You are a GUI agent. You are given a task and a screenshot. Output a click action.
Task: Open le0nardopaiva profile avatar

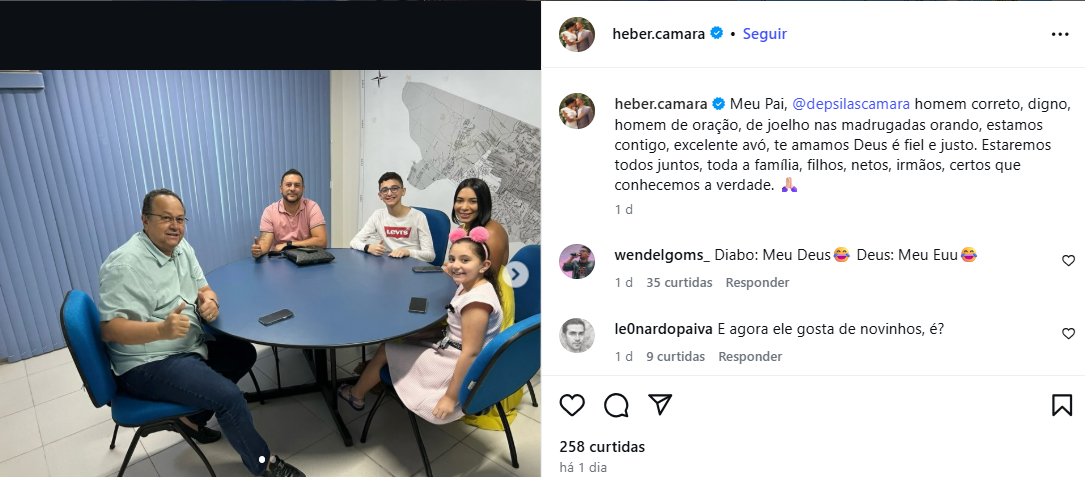pos(576,335)
